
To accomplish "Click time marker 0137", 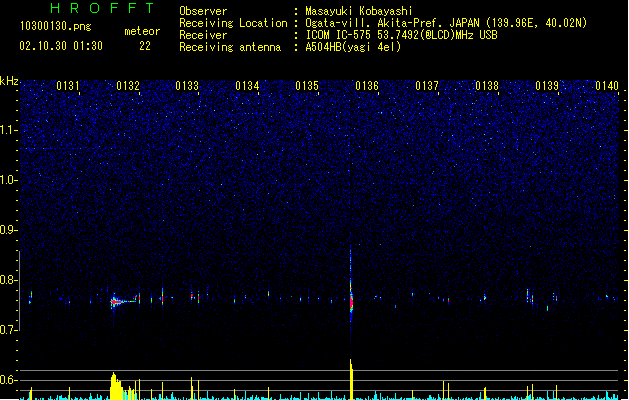I will (x=427, y=85).
